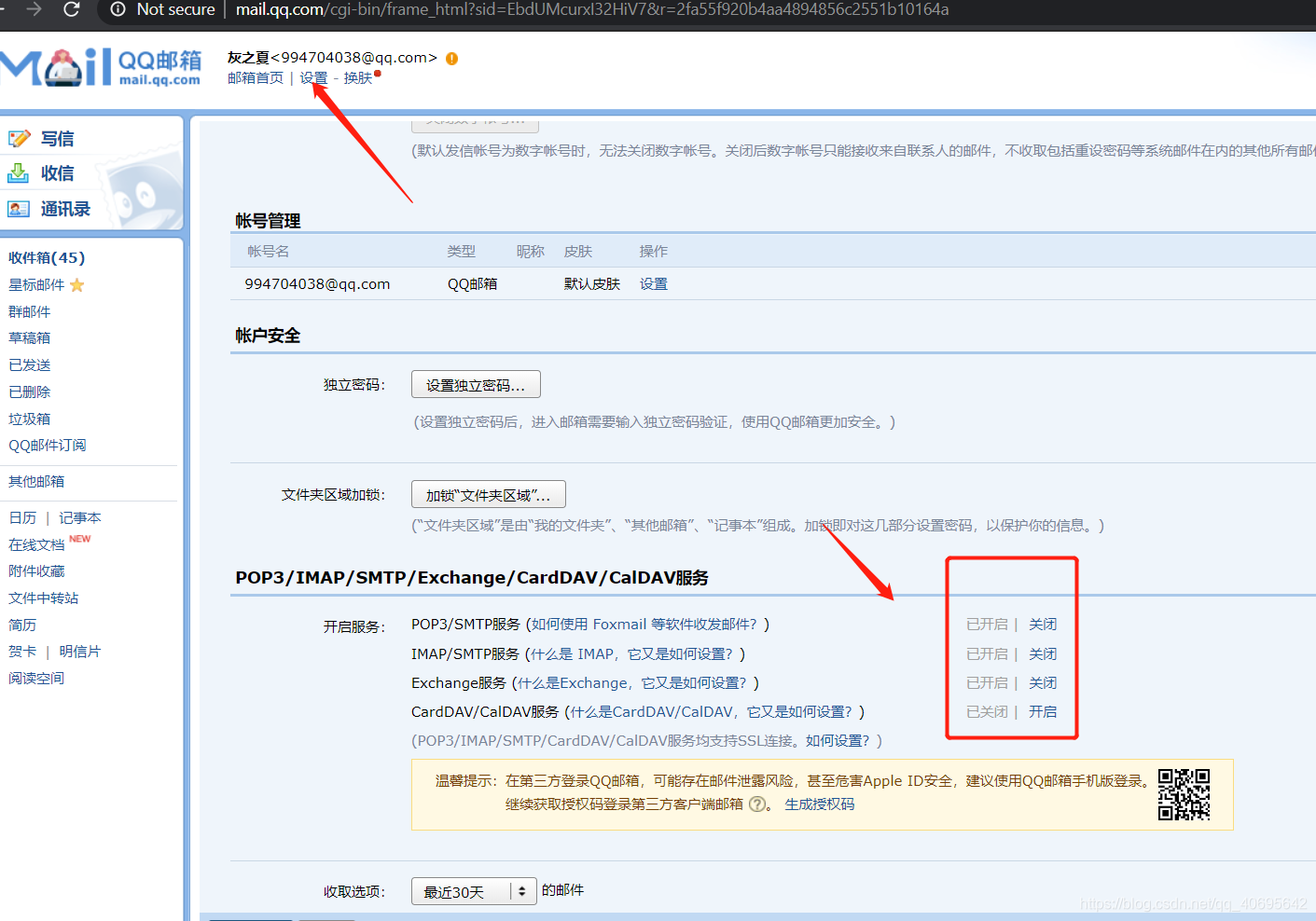The width and height of the screenshot is (1316, 921).
Task: Open 收件箱(45) folder
Action: pos(47,258)
